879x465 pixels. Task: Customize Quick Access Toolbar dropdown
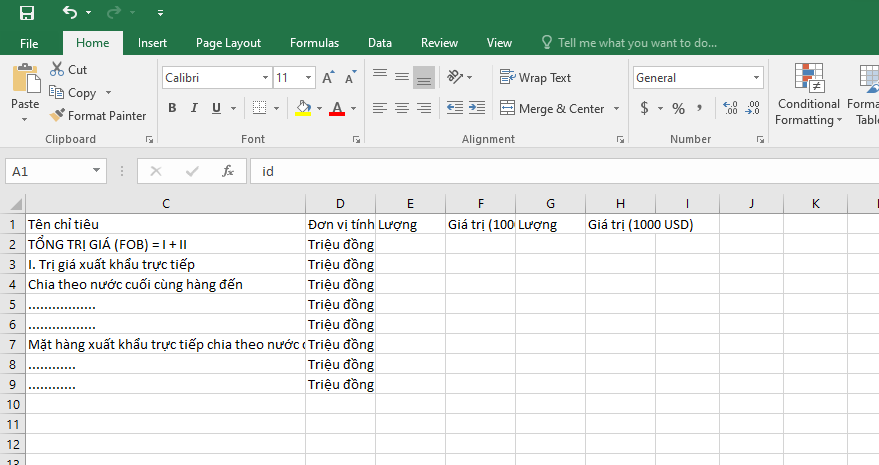point(160,12)
